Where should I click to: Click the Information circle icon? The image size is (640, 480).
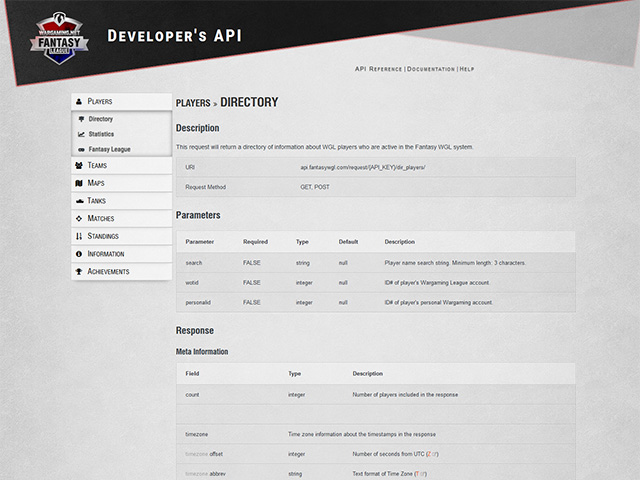(79, 254)
